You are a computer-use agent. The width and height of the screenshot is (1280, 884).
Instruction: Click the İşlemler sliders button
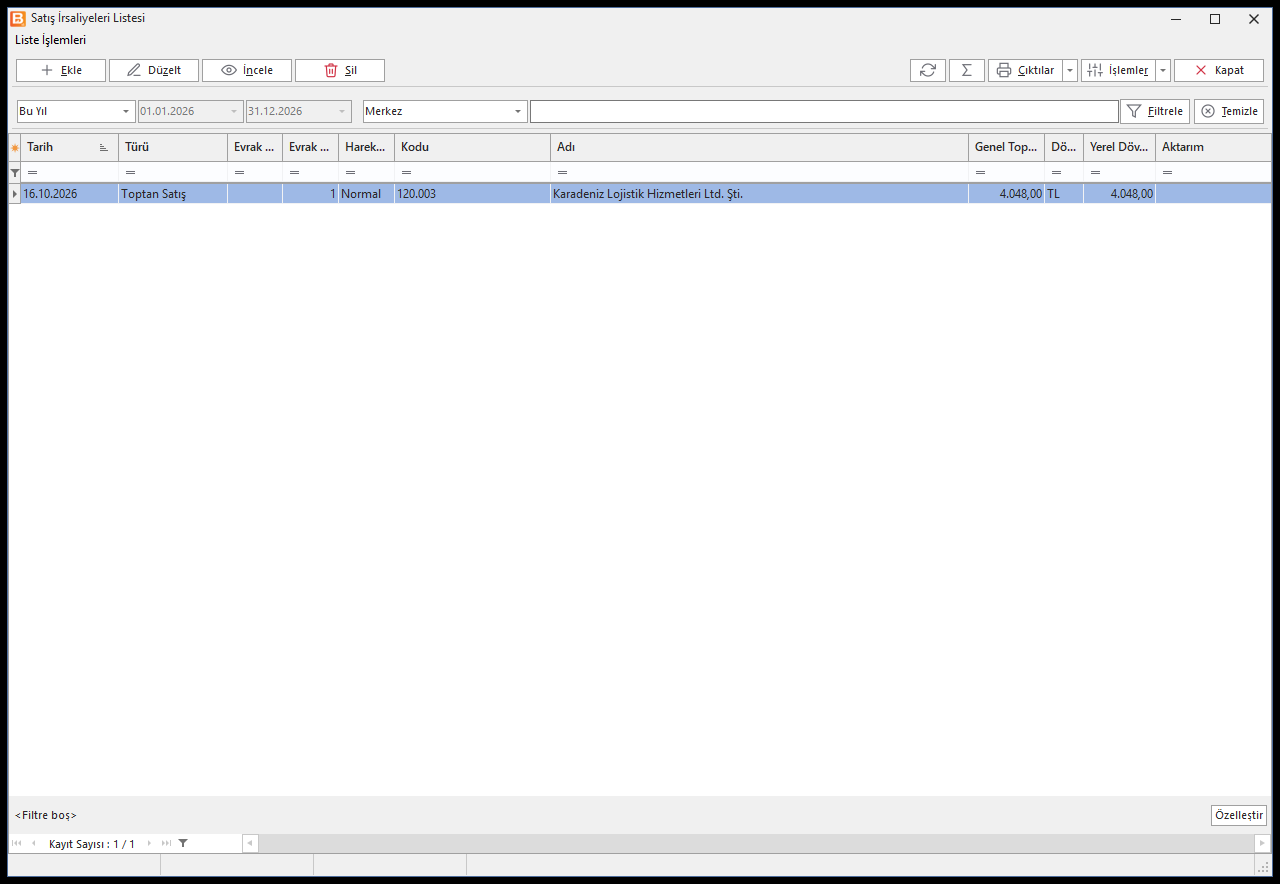pyautogui.click(x=1118, y=70)
